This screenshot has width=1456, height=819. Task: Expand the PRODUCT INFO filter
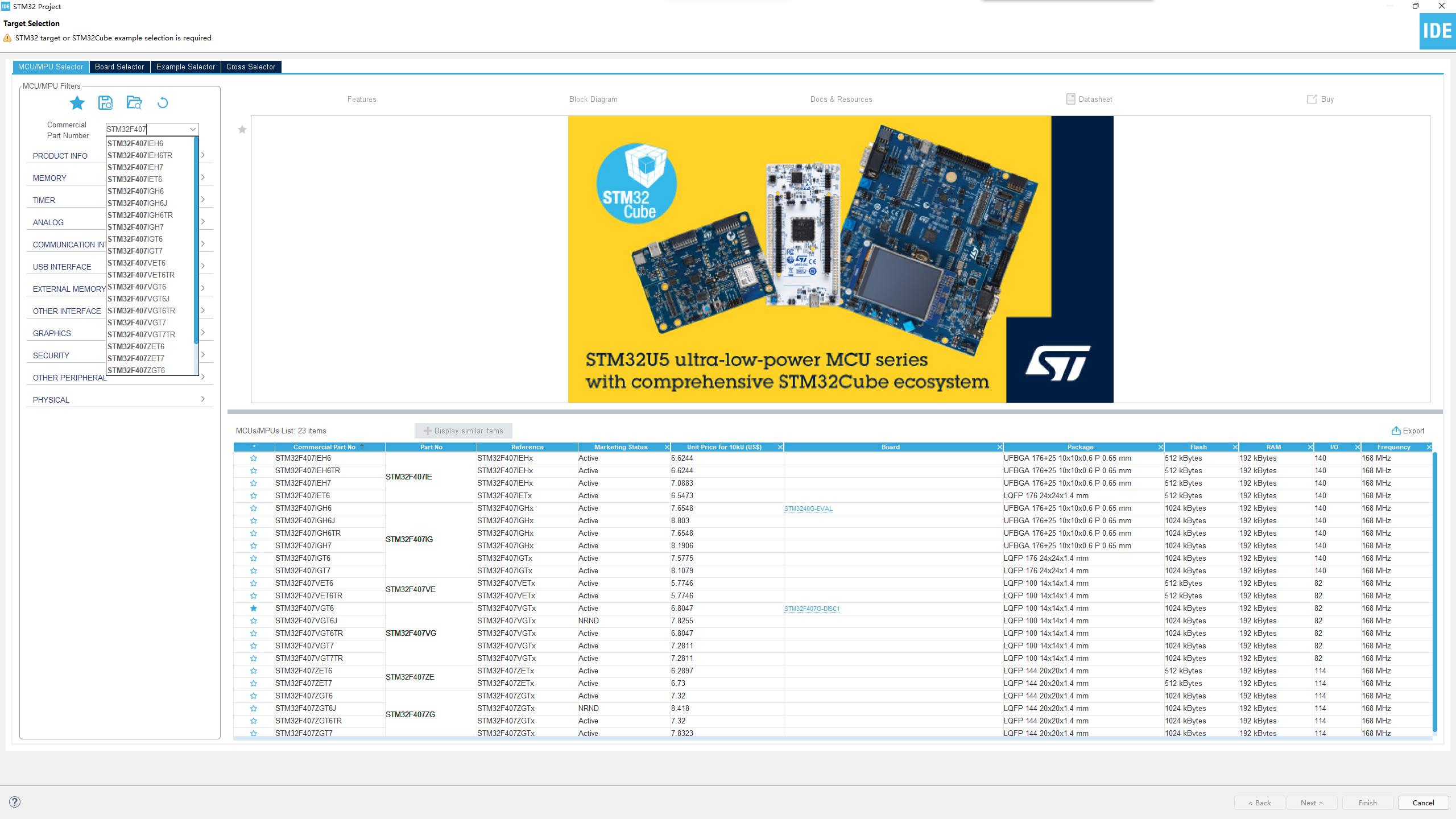coord(203,155)
